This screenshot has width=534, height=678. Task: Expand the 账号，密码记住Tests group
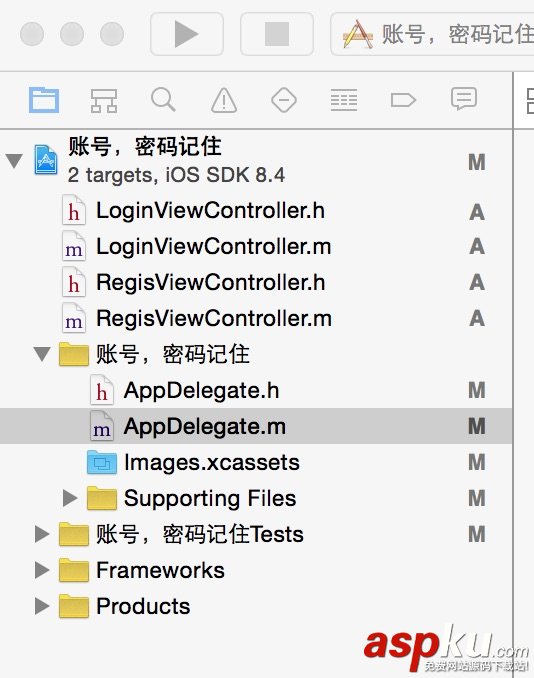[42, 534]
